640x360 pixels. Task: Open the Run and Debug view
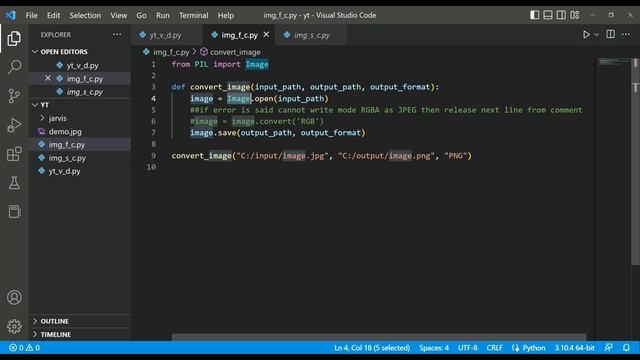(x=14, y=125)
